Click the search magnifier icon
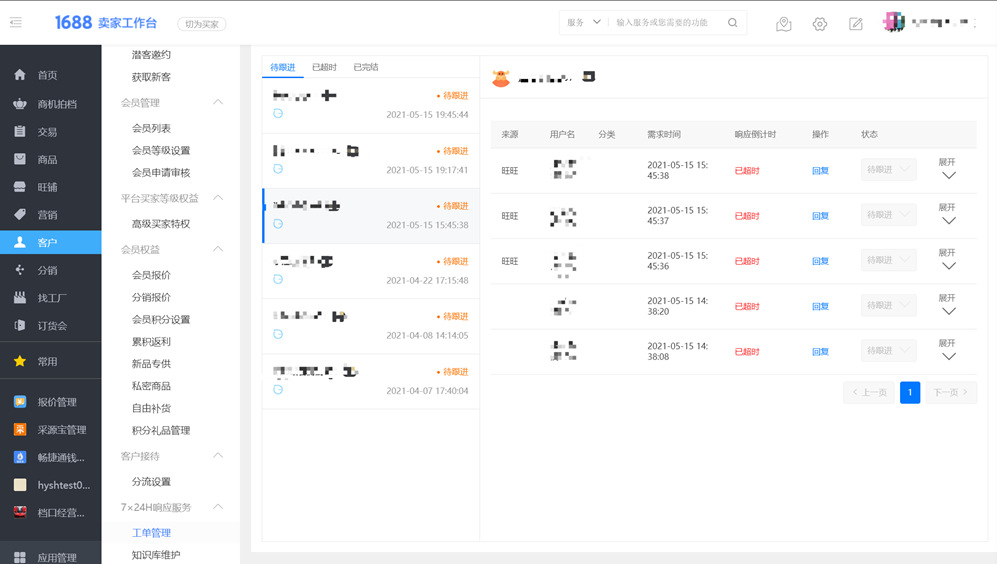 point(732,23)
